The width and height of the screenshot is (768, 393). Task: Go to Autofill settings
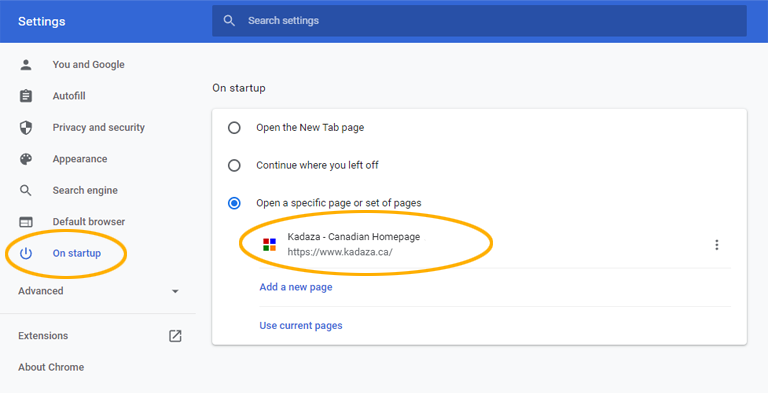click(x=69, y=96)
